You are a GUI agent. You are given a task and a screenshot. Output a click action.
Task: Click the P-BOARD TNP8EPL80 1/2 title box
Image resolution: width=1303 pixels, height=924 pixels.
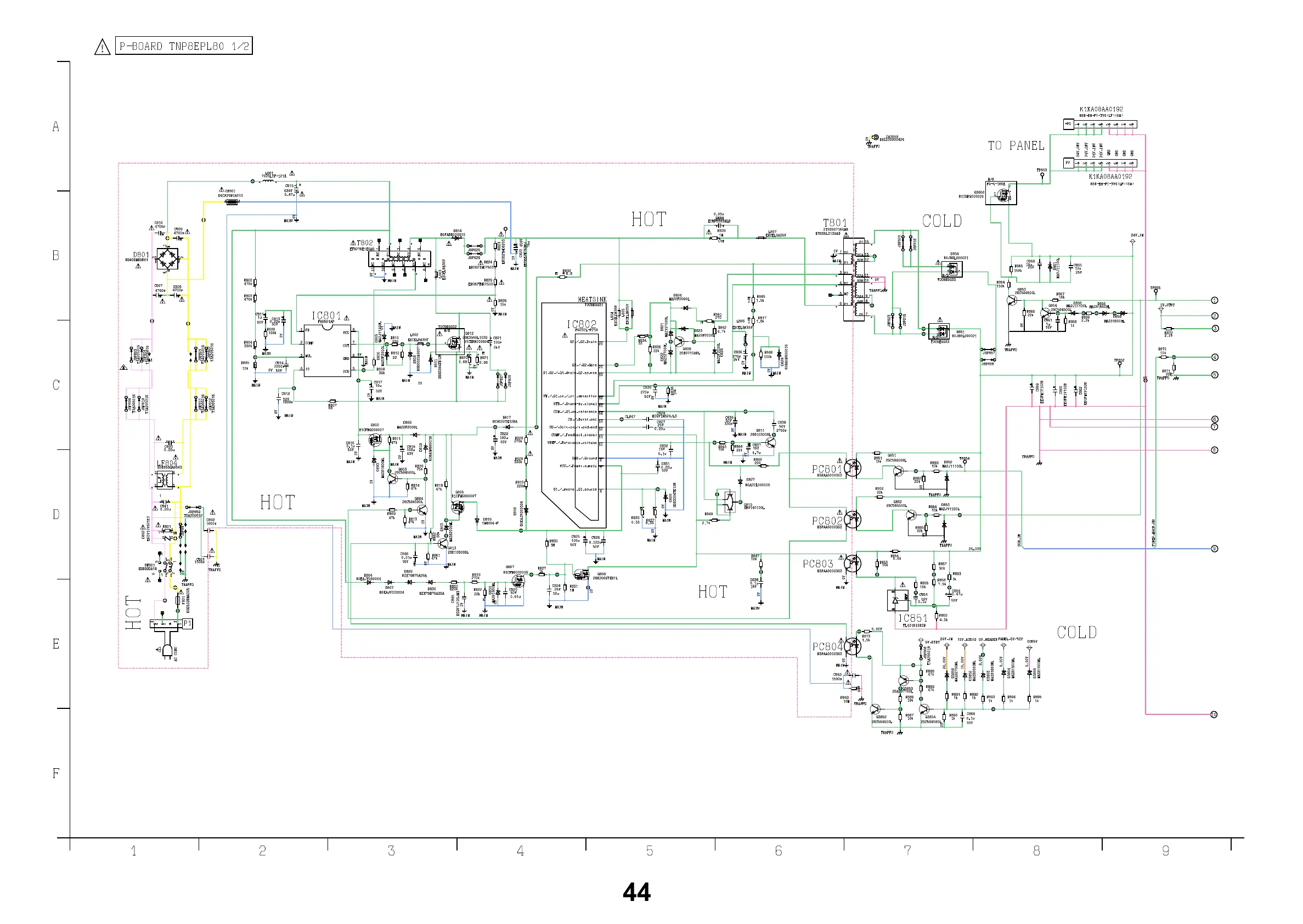tap(184, 46)
